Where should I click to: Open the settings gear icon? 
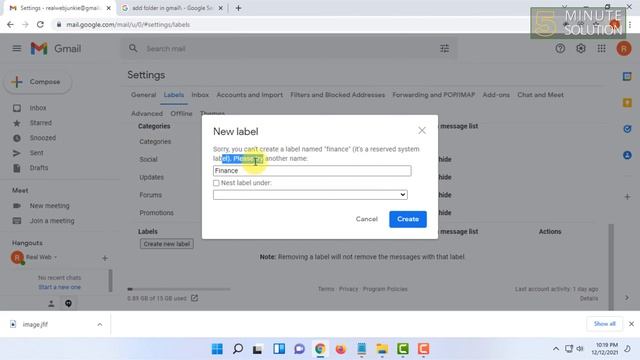tap(580, 49)
